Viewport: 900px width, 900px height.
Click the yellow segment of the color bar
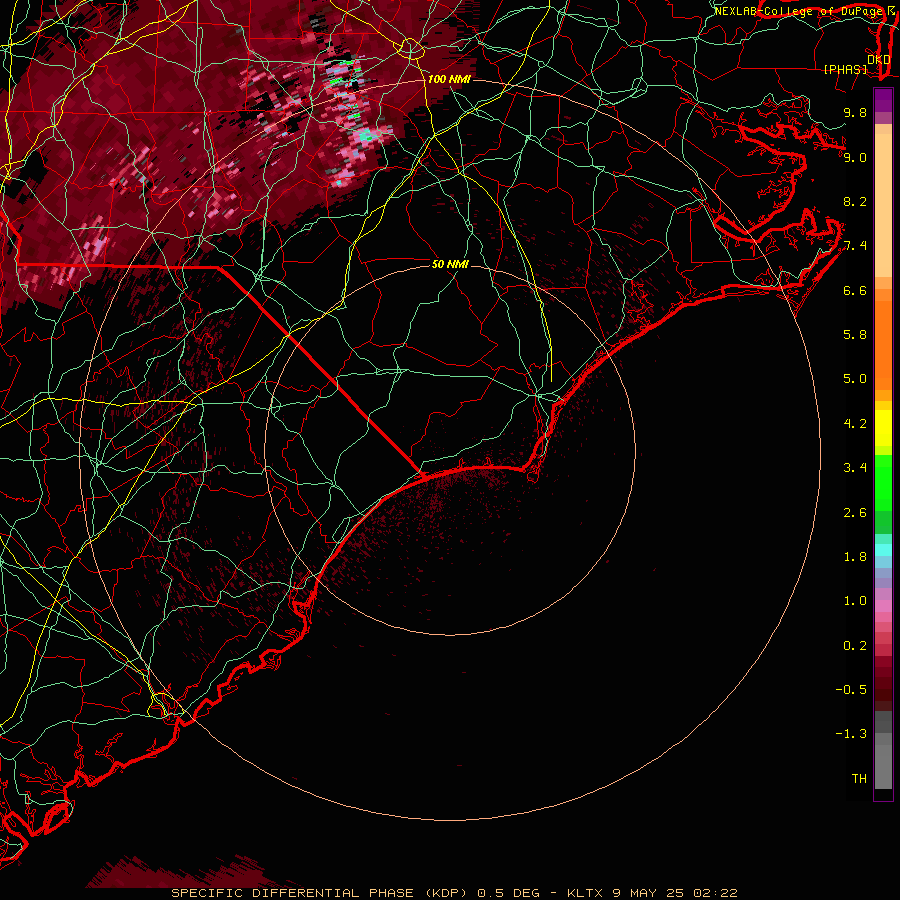tap(883, 428)
